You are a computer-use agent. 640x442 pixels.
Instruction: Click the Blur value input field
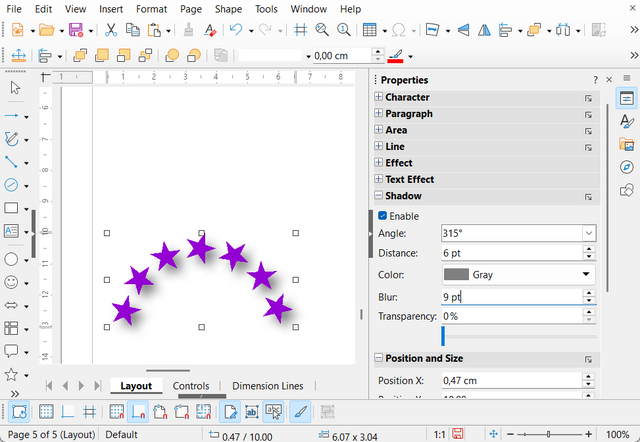point(510,297)
